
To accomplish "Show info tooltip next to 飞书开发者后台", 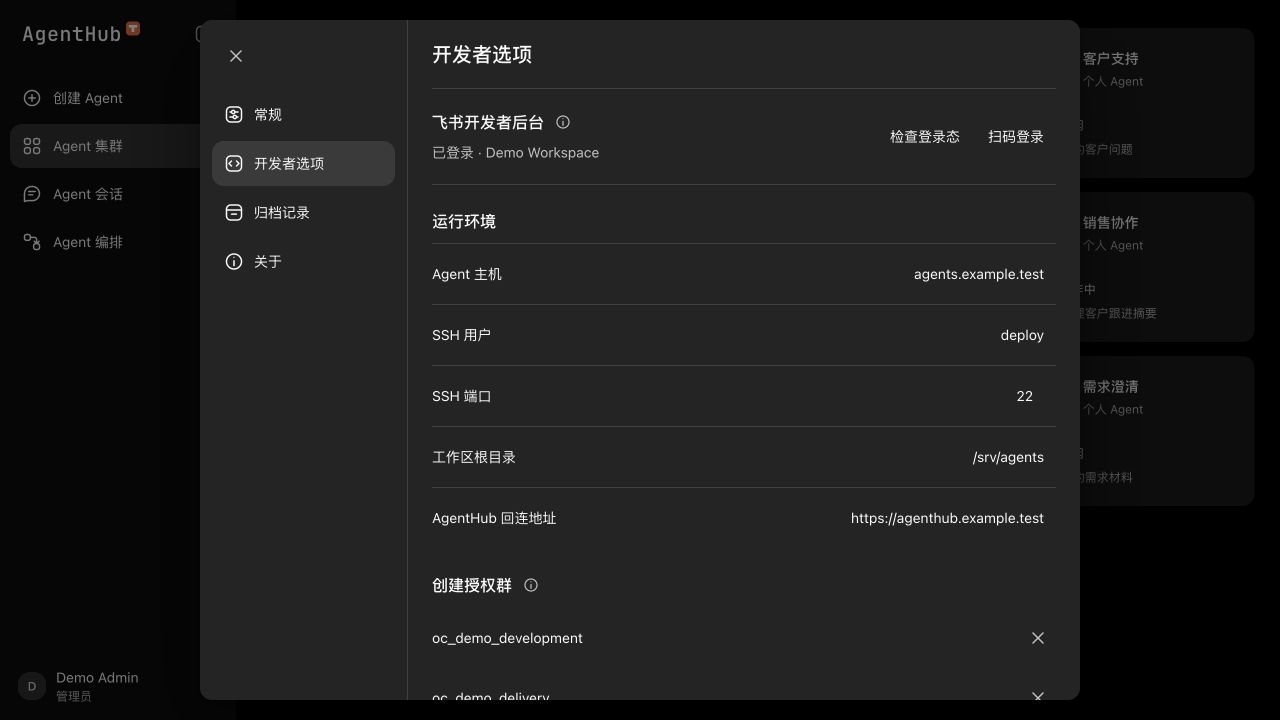I will (563, 122).
